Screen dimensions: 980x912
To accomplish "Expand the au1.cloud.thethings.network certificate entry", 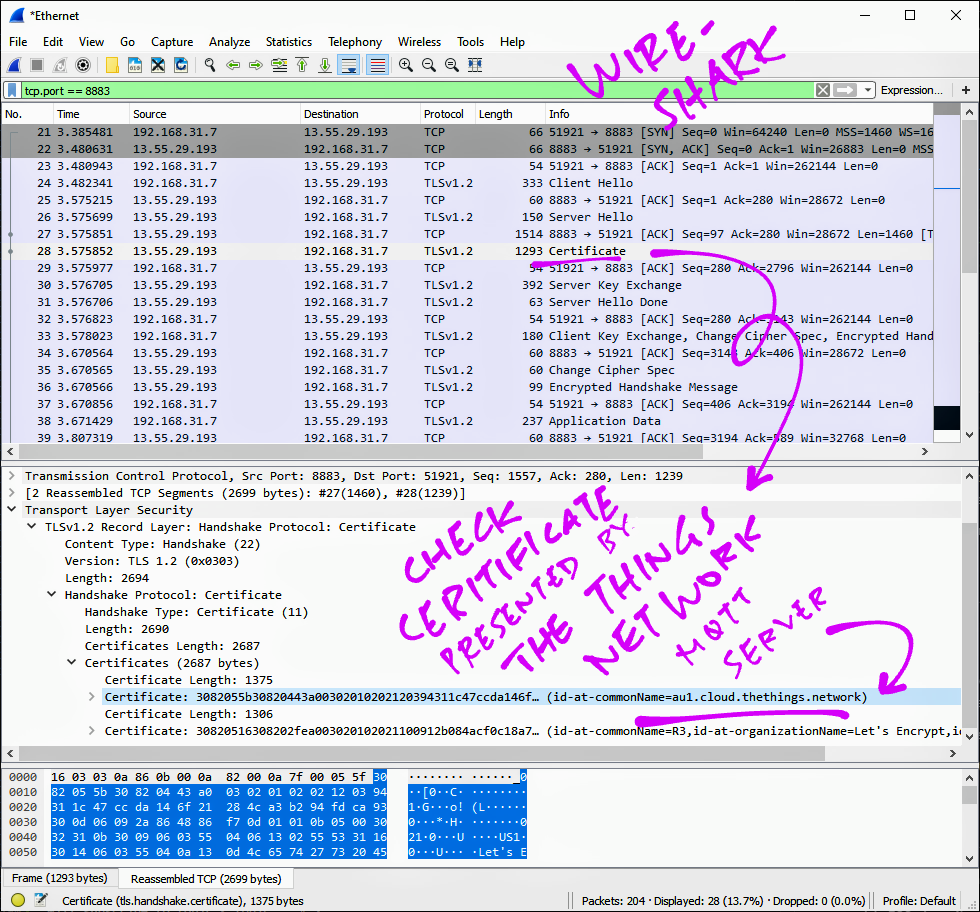I will click(92, 697).
